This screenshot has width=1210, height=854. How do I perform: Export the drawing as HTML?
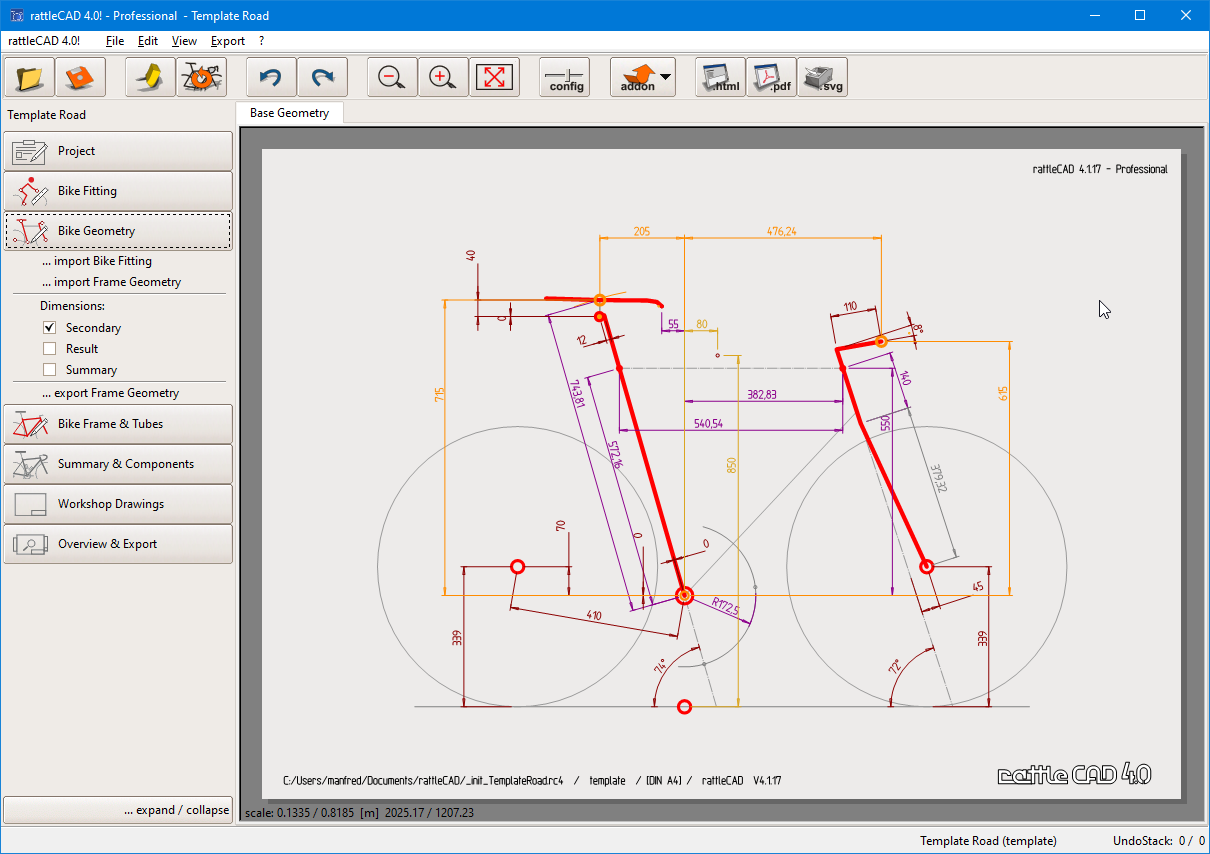click(x=720, y=77)
